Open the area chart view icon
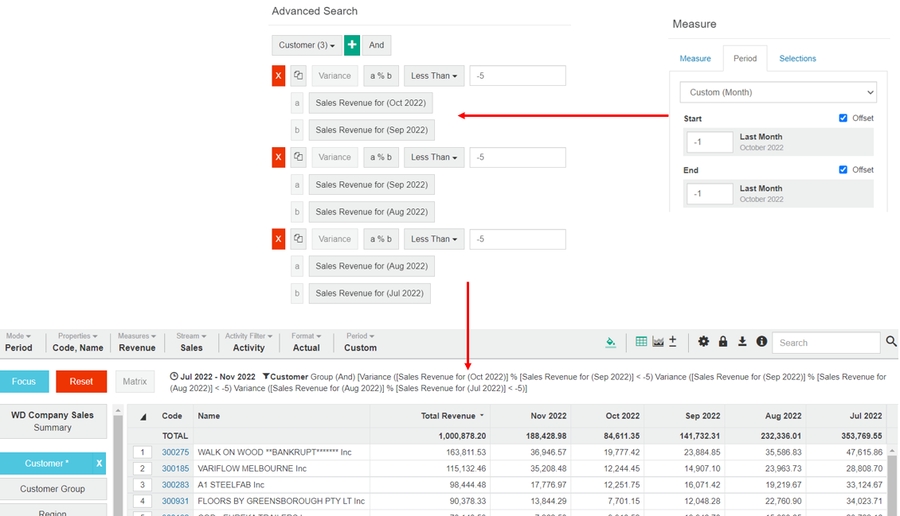Screen dimensions: 900x516 click(657, 342)
